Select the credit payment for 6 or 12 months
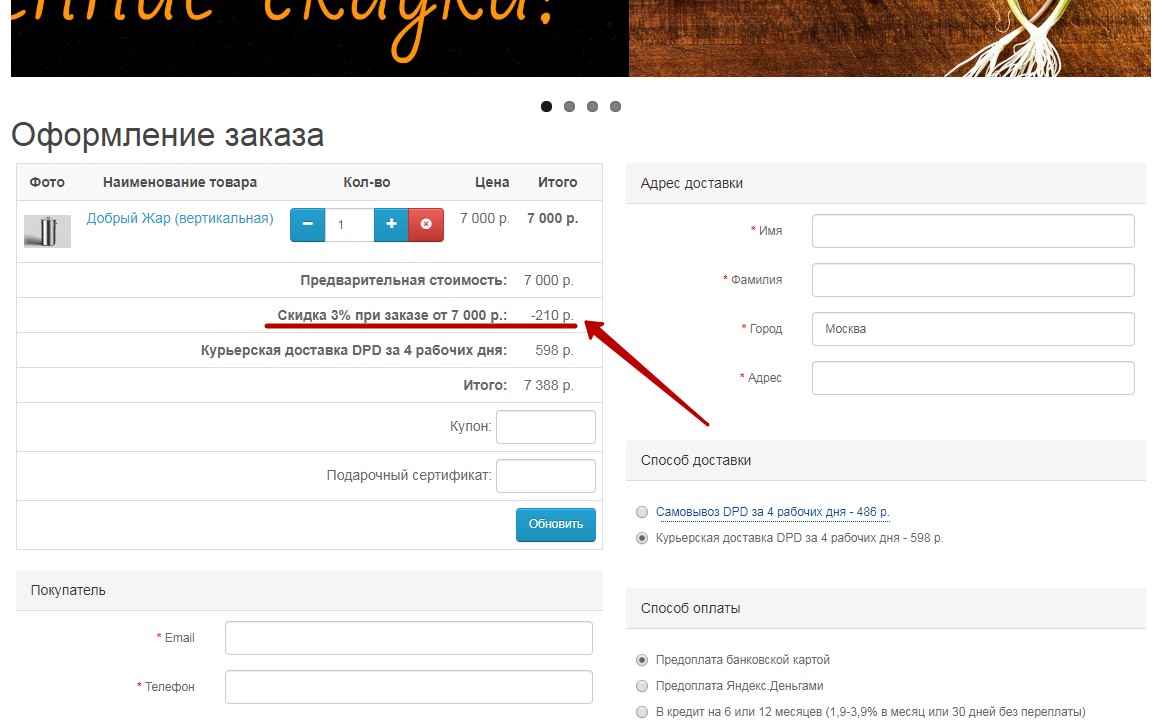1162x722 pixels. click(642, 712)
